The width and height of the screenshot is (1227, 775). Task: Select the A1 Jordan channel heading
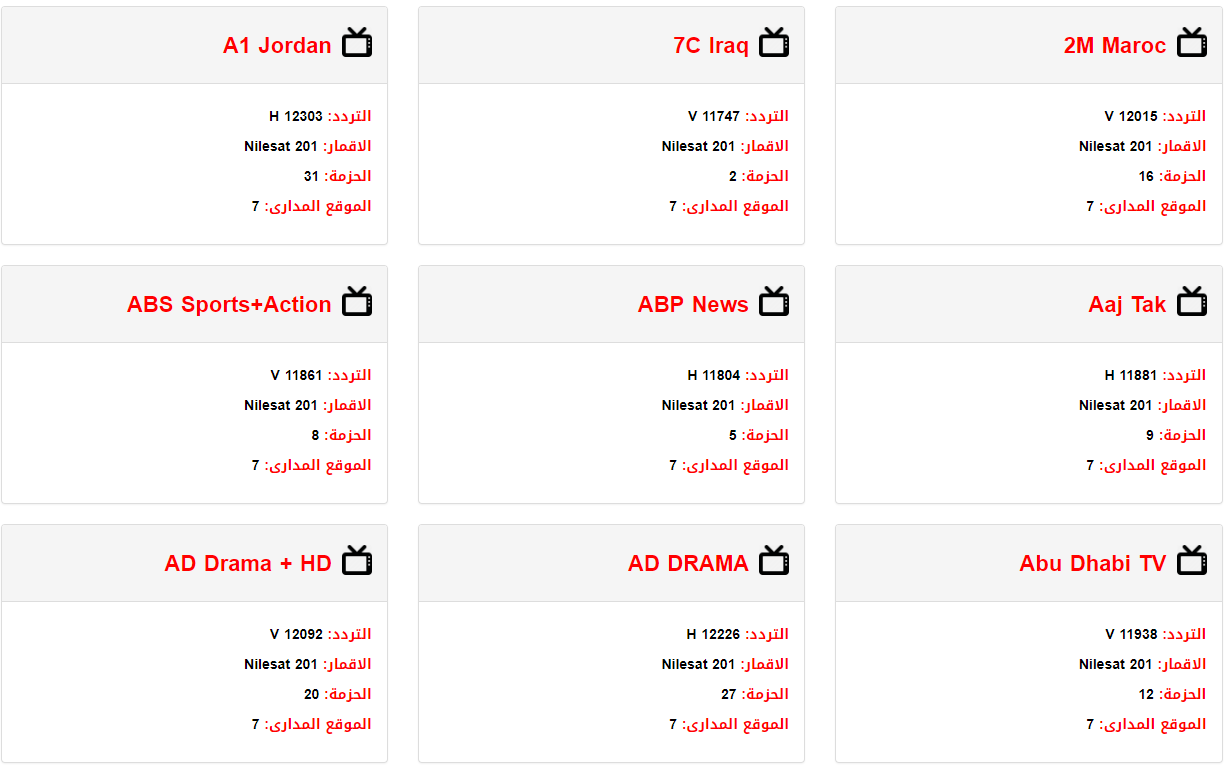click(x=277, y=46)
